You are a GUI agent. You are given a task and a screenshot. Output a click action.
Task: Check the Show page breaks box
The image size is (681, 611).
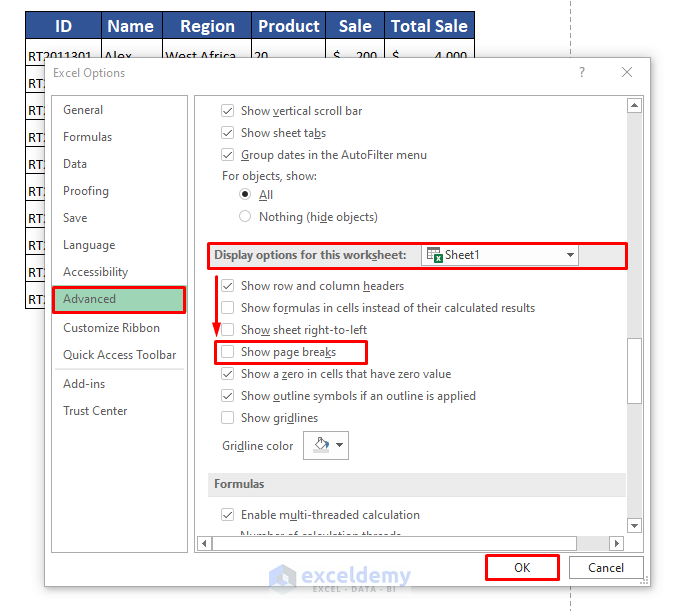[x=228, y=351]
